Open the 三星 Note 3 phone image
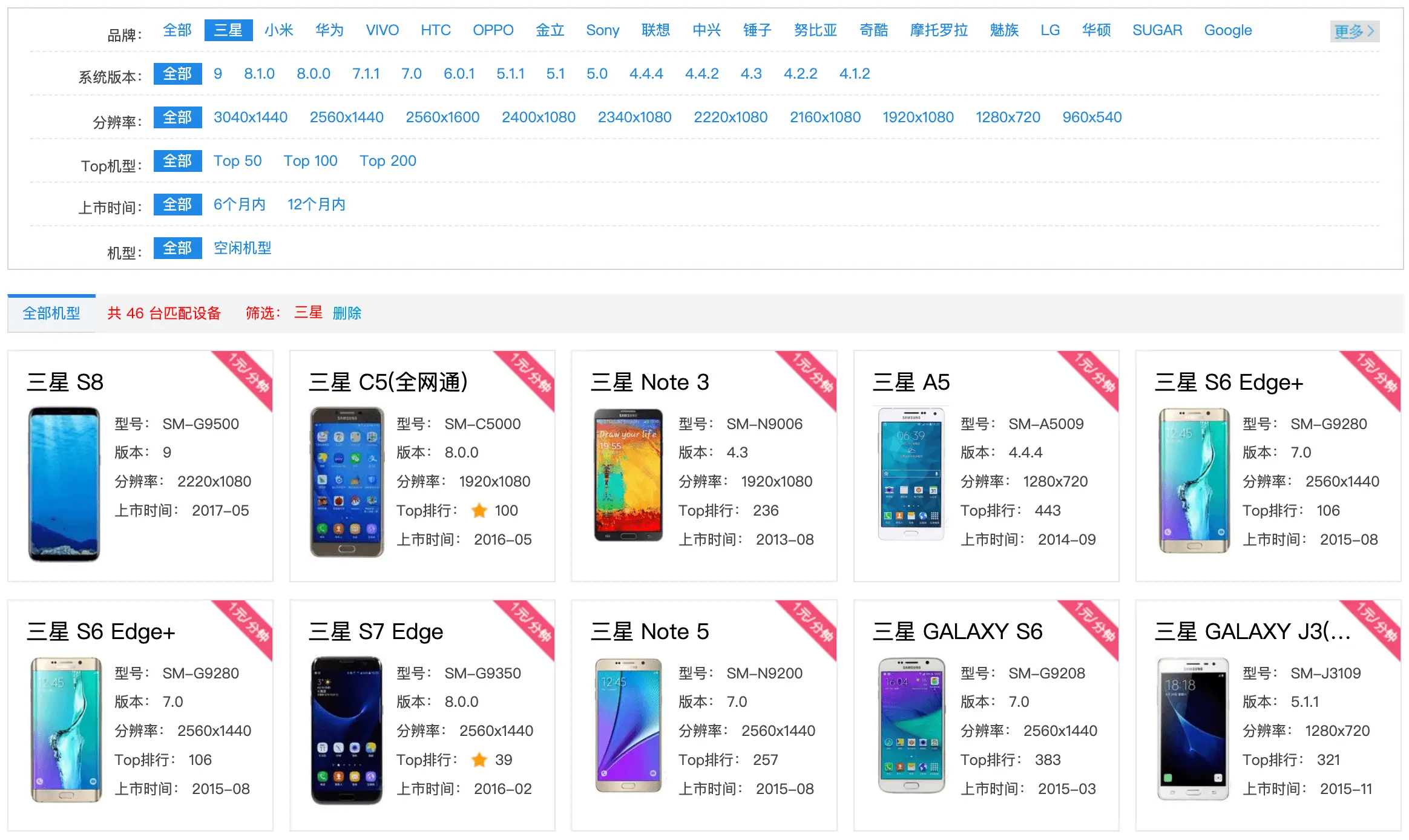This screenshot has height=840, width=1409. point(628,475)
